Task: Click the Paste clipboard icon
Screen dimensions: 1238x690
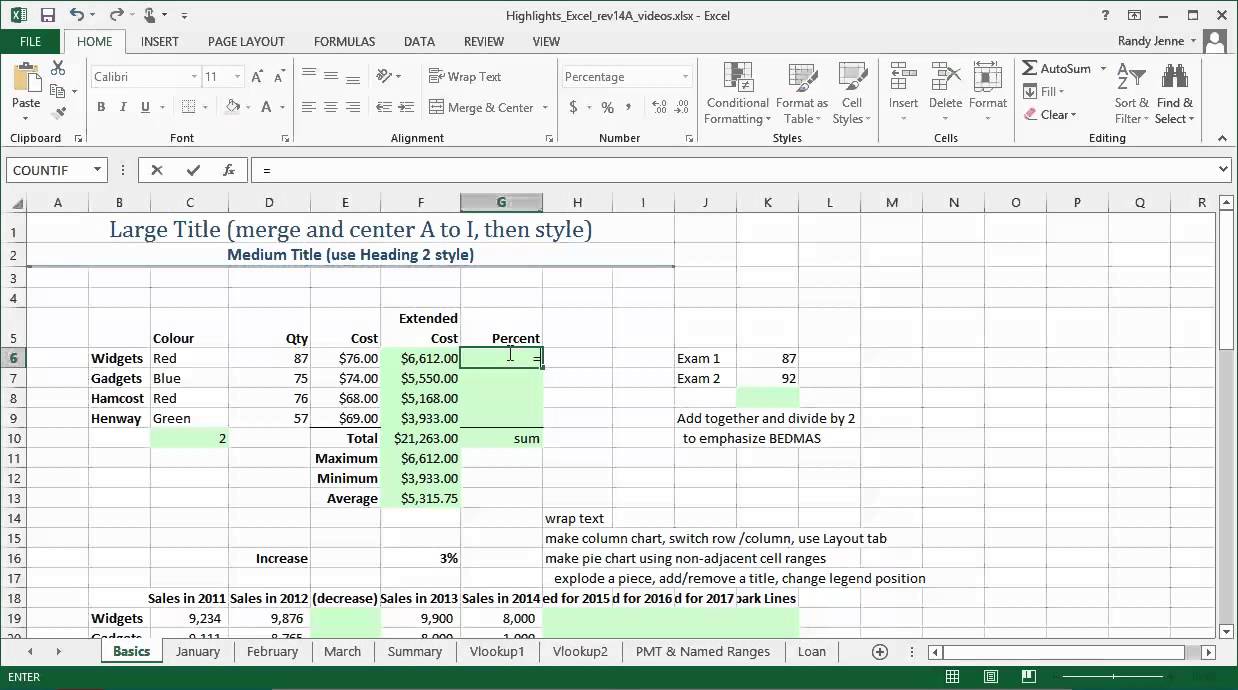Action: pos(26,80)
